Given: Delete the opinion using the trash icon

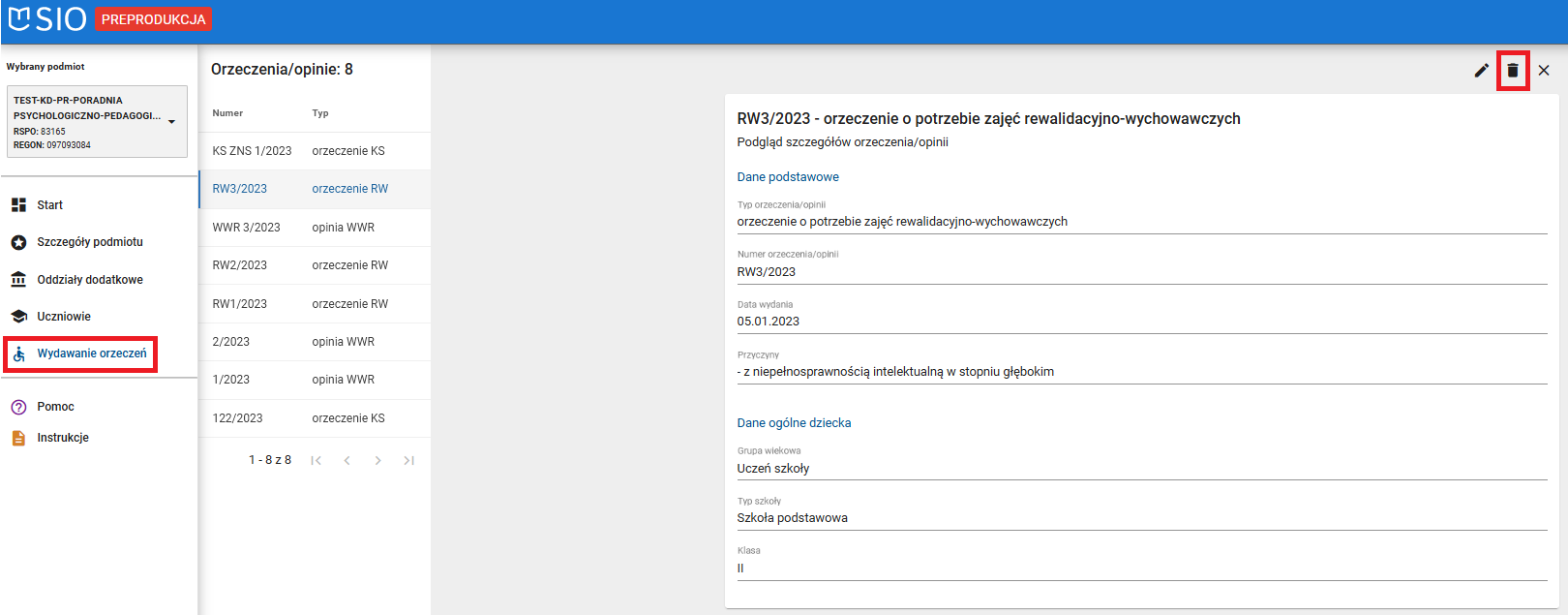Looking at the screenshot, I should 1513,71.
